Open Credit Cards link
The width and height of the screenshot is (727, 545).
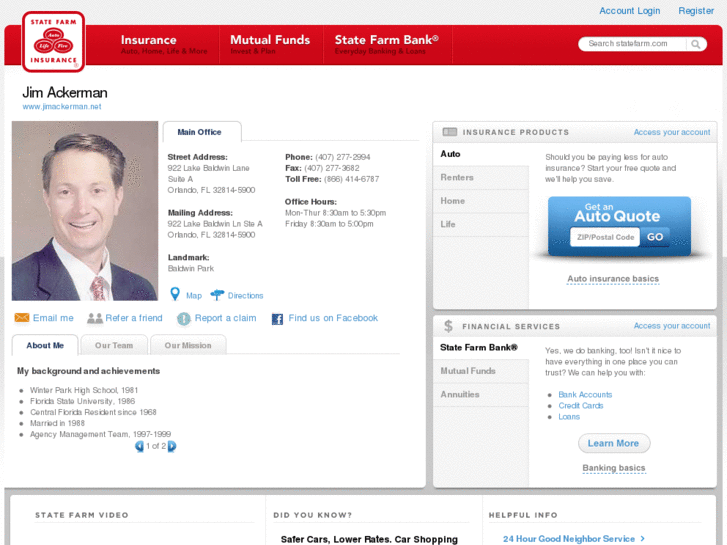(x=580, y=406)
